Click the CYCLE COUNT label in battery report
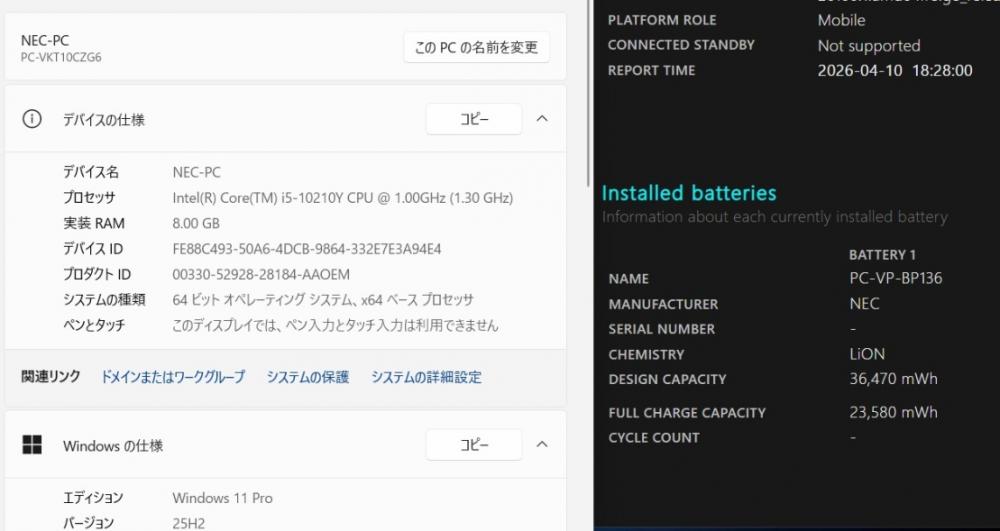This screenshot has width=1000, height=531. coord(654,438)
